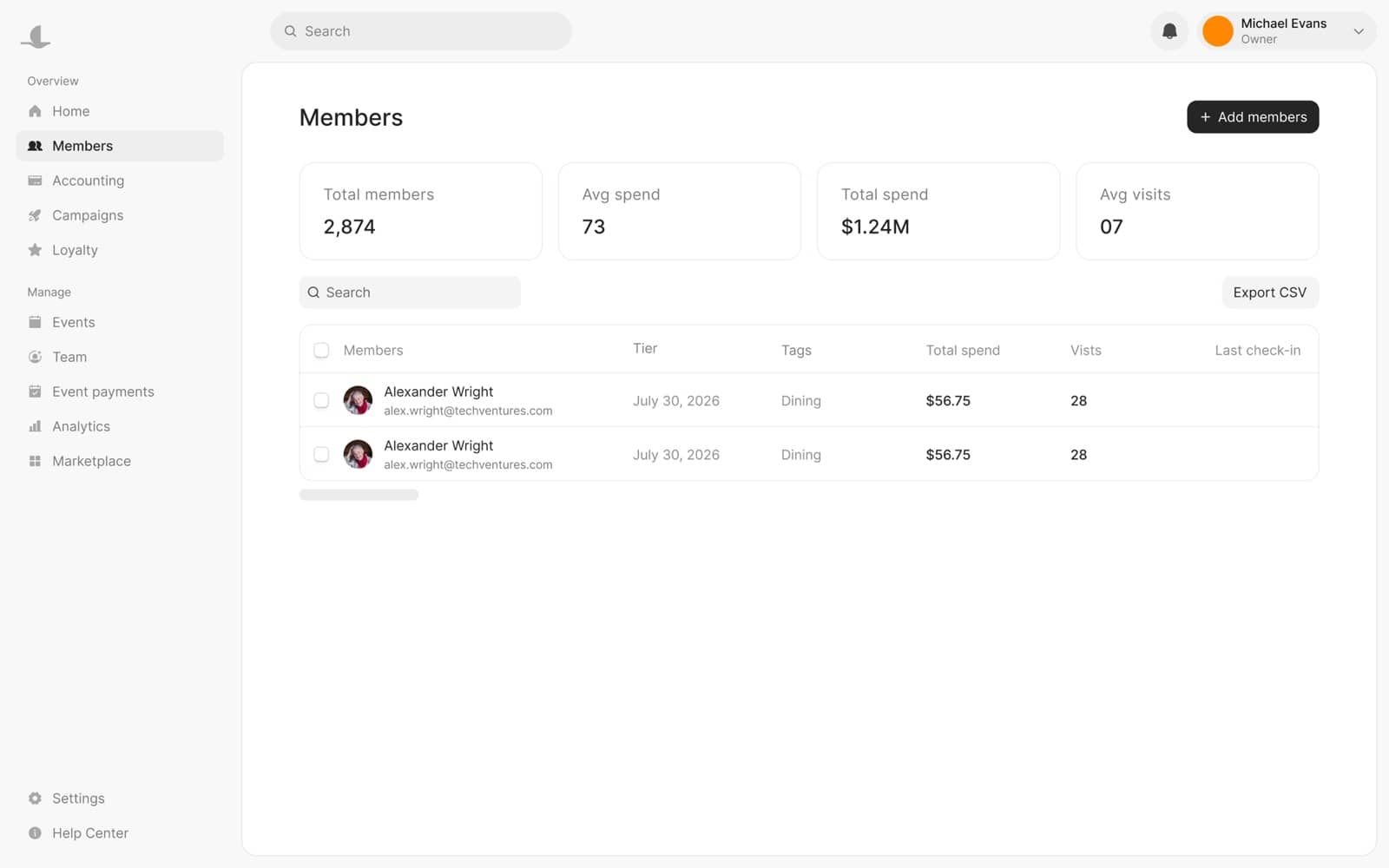Click the Total spend column header
Image resolution: width=1389 pixels, height=868 pixels.
pos(963,350)
